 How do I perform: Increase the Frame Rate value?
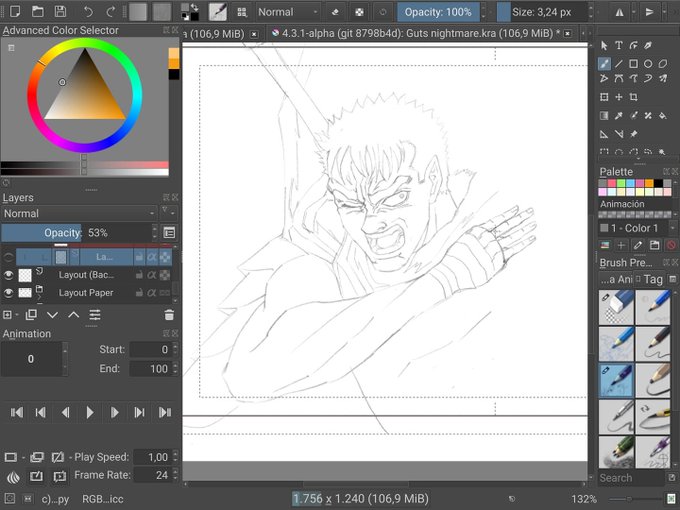(x=175, y=471)
